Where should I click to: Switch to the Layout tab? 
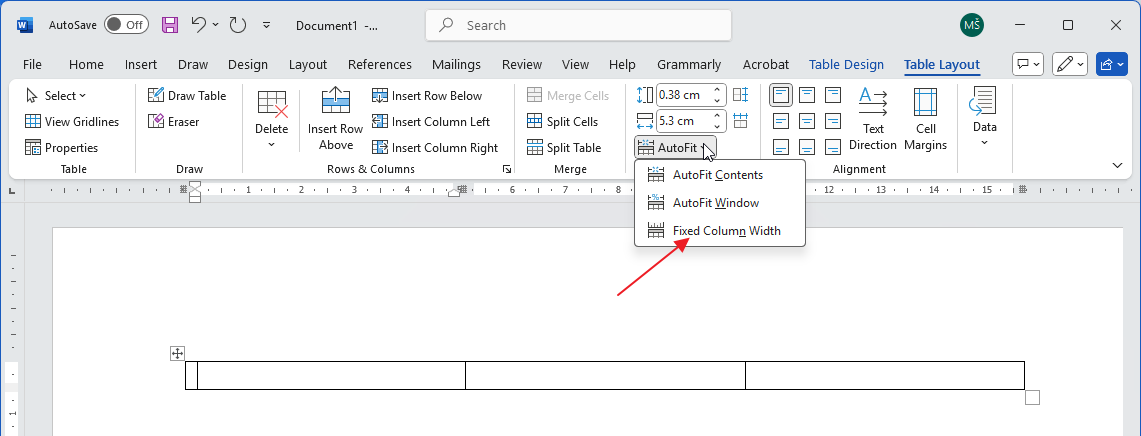tap(308, 64)
